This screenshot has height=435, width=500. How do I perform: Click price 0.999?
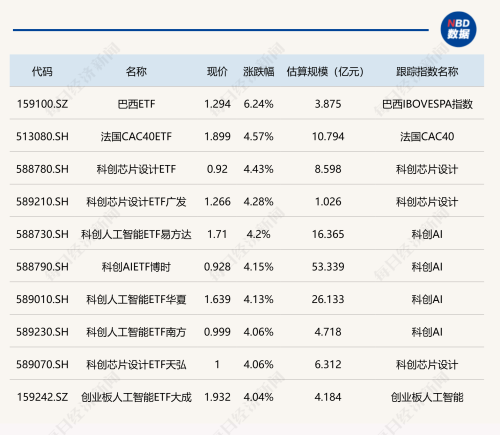click(217, 332)
